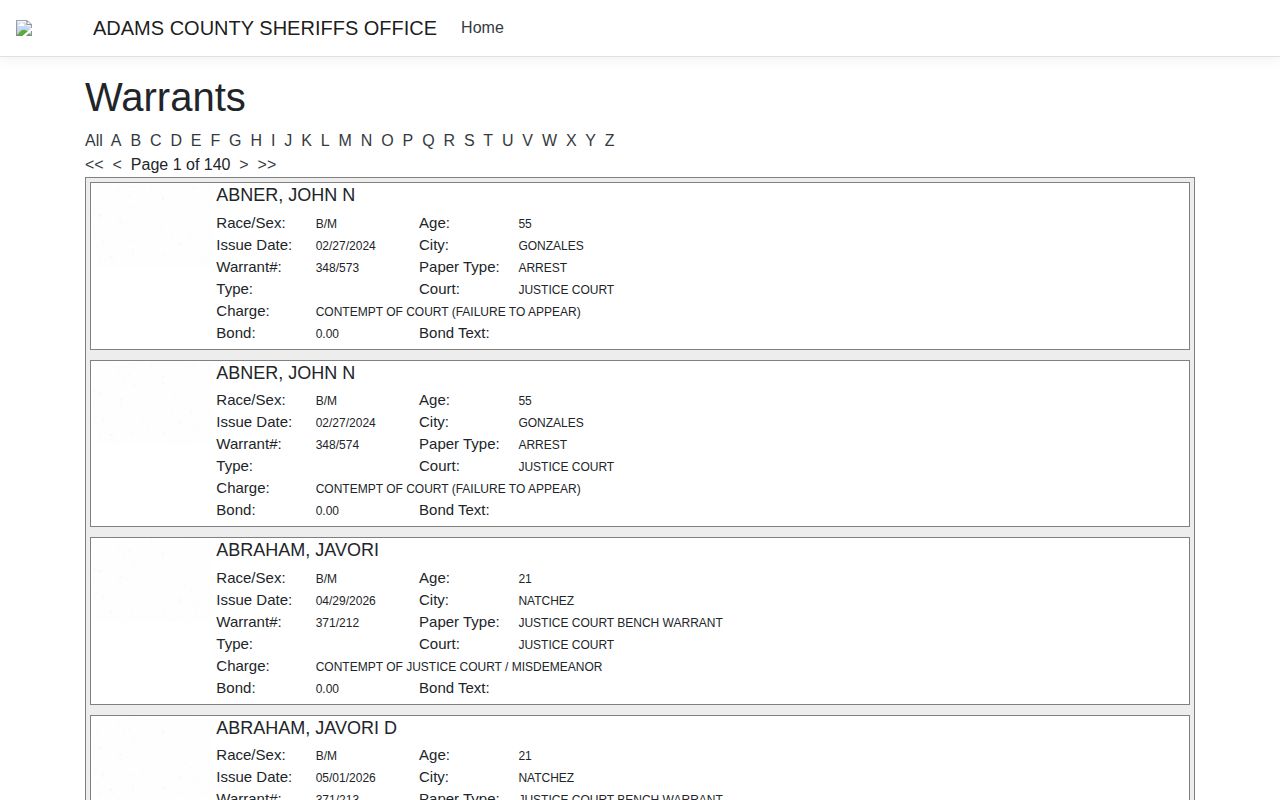Filter warrants by letter S
Screen dimensions: 1280x800
(x=469, y=141)
